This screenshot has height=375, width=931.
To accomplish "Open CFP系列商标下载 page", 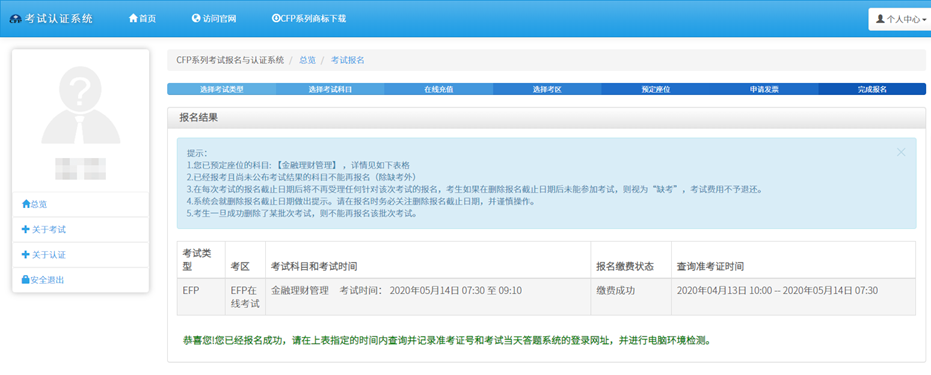I will (x=309, y=18).
